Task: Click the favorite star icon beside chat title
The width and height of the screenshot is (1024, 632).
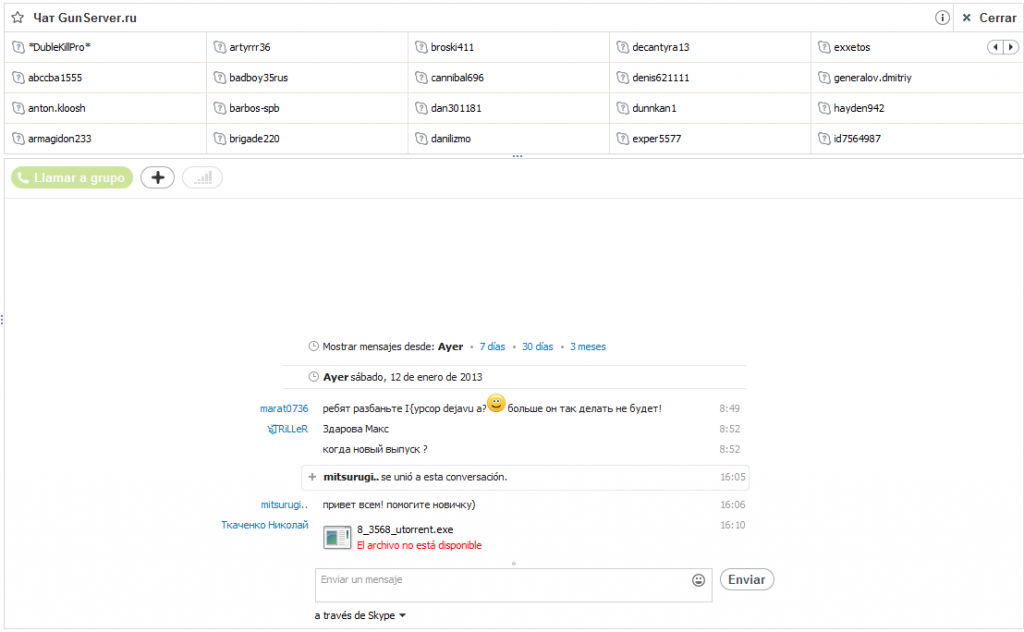Action: pos(17,18)
